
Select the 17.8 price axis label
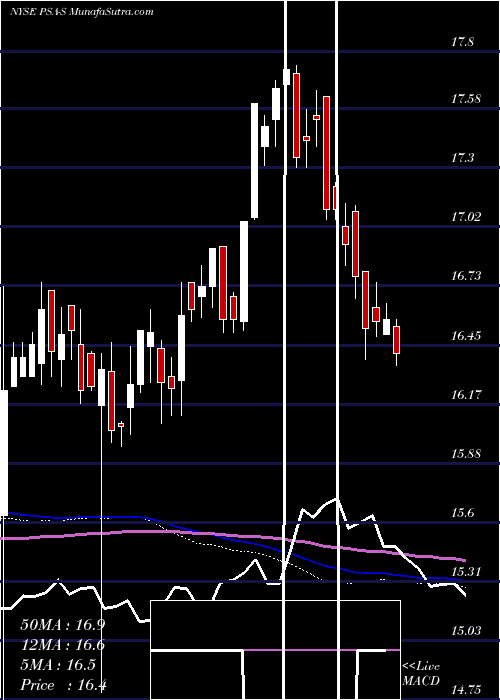click(462, 42)
